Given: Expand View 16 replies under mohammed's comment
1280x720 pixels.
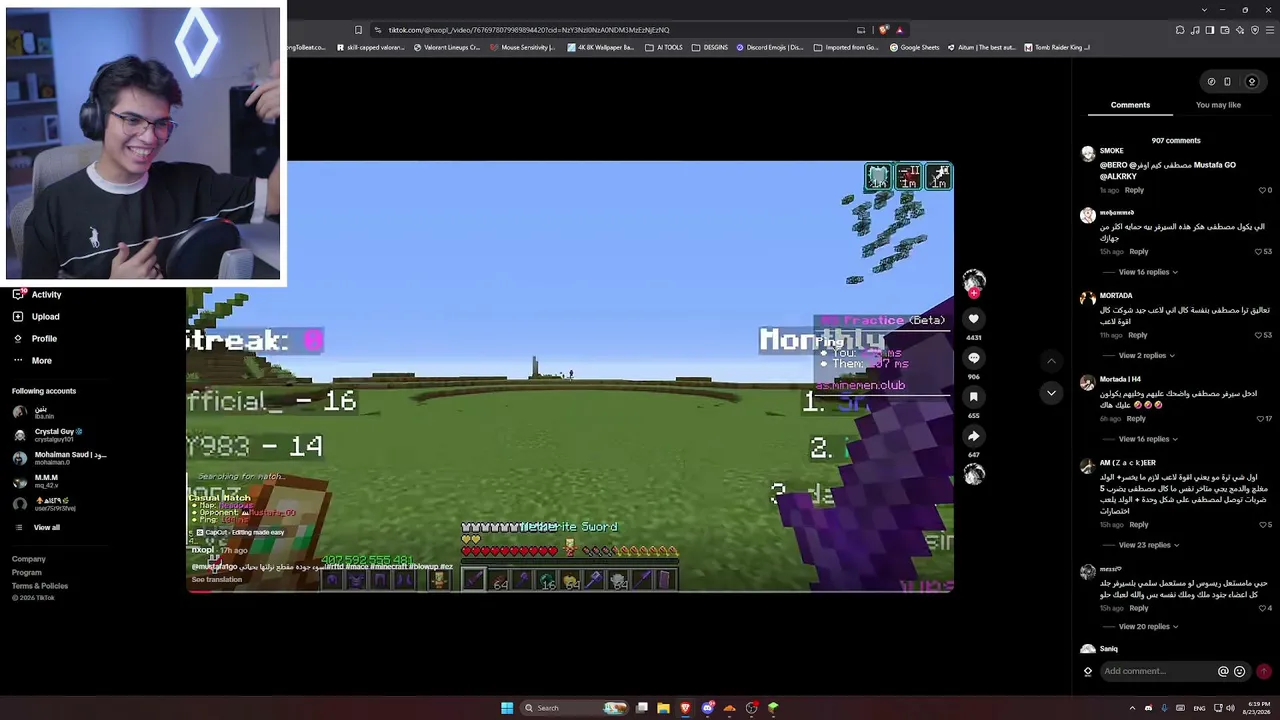Looking at the screenshot, I should point(1148,272).
